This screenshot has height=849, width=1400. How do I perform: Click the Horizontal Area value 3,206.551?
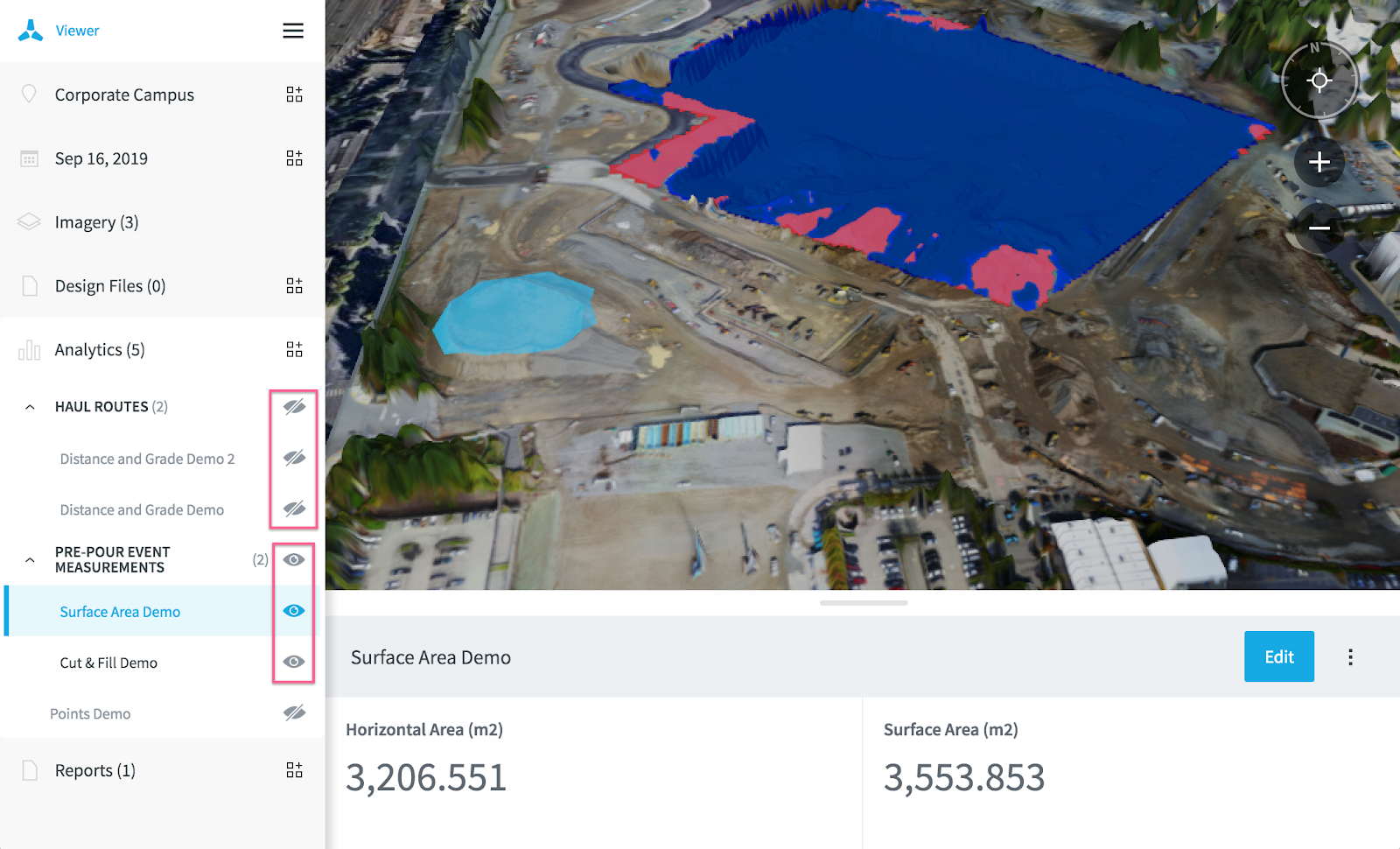(x=426, y=777)
